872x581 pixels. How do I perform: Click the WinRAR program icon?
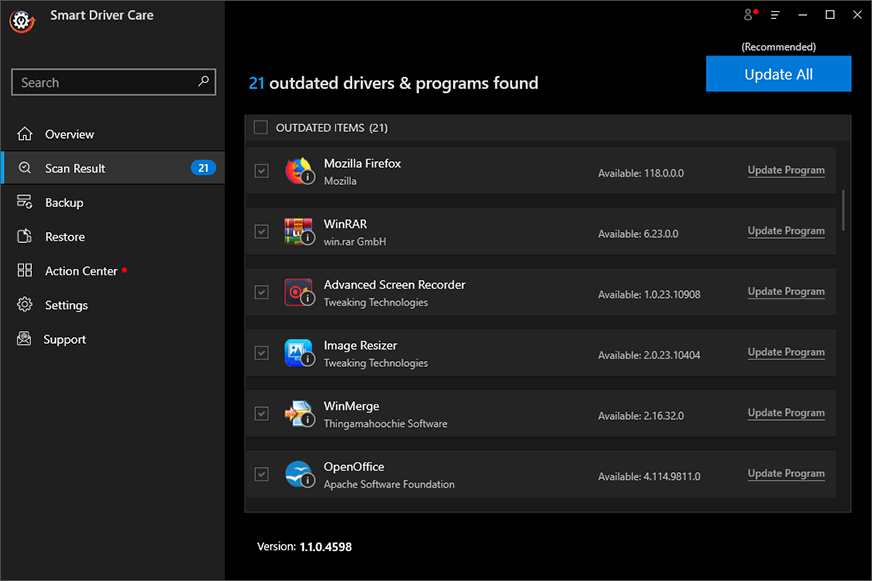coord(298,231)
